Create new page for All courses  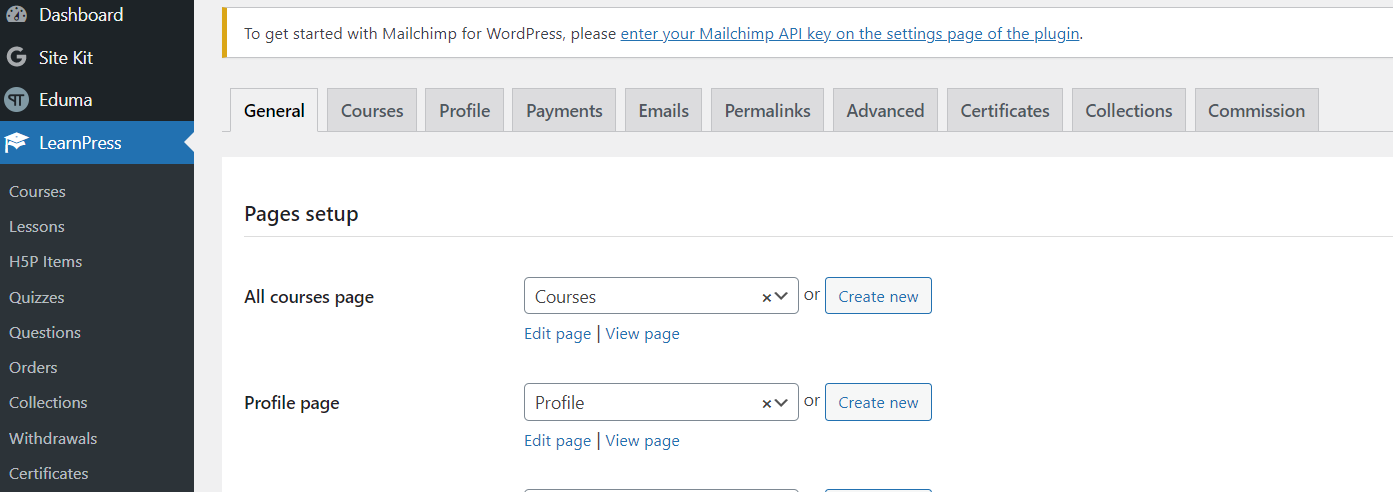[878, 297]
